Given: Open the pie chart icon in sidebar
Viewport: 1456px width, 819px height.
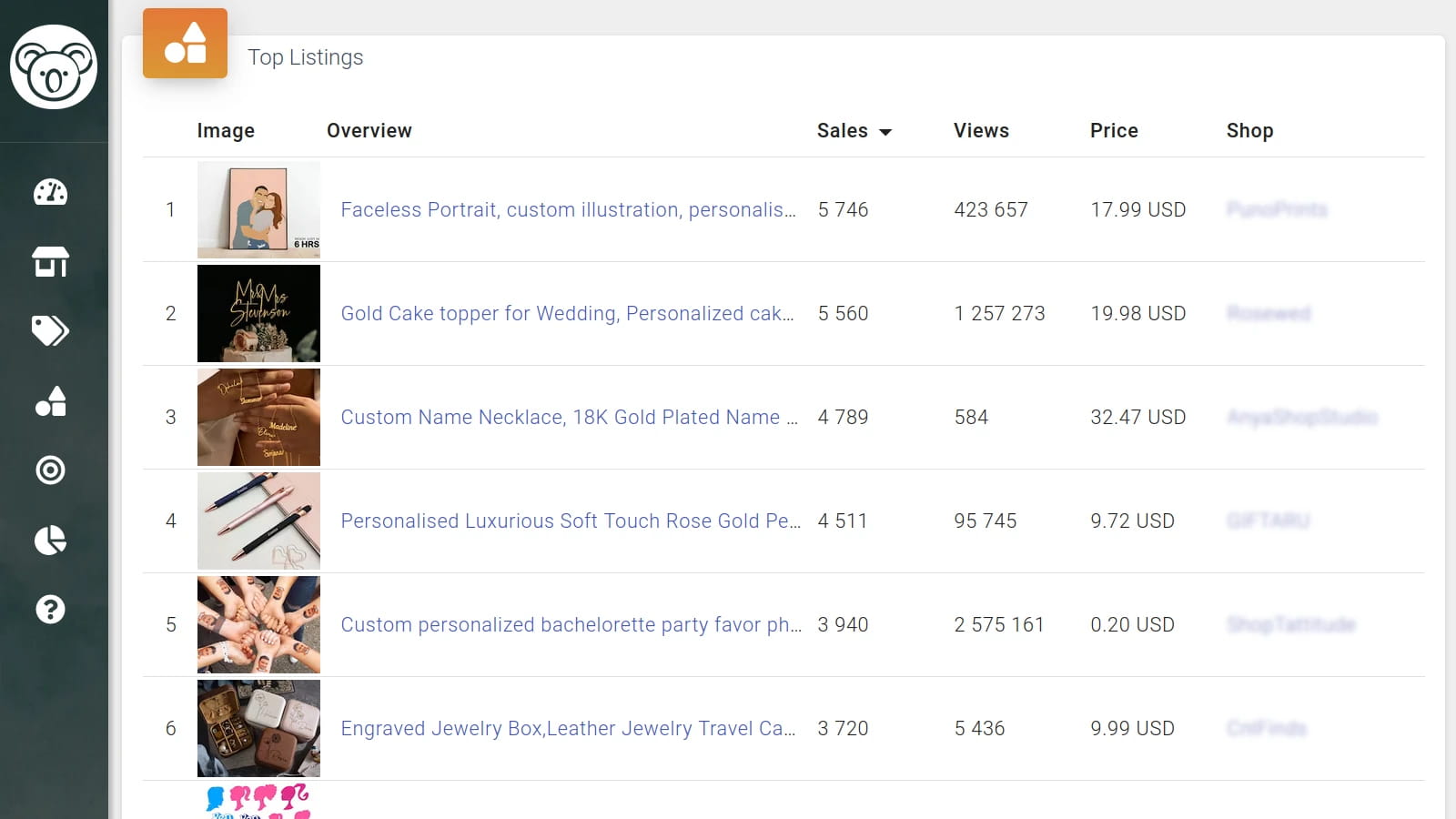Looking at the screenshot, I should click(x=50, y=540).
